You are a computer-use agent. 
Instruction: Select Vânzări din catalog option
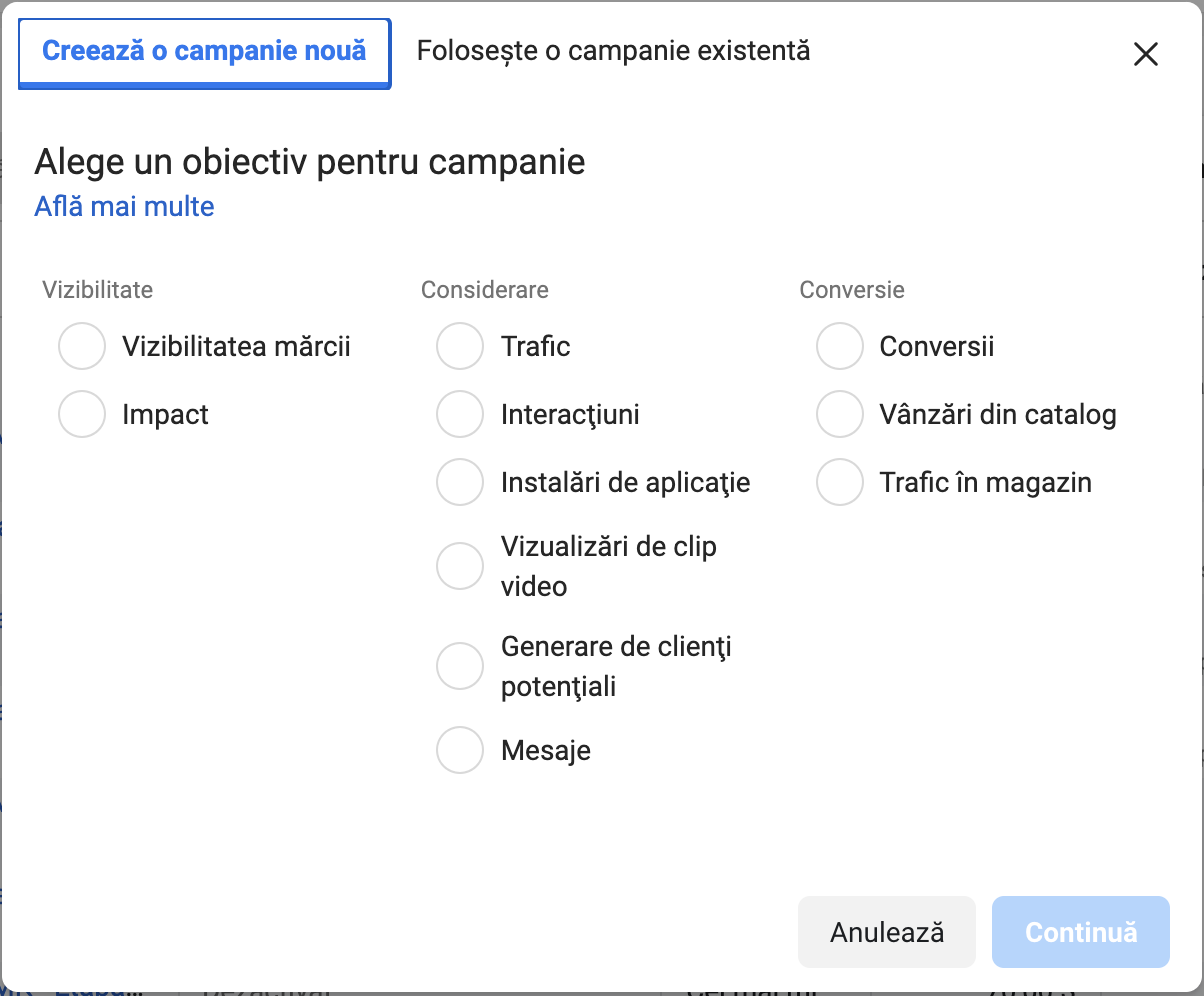click(839, 414)
